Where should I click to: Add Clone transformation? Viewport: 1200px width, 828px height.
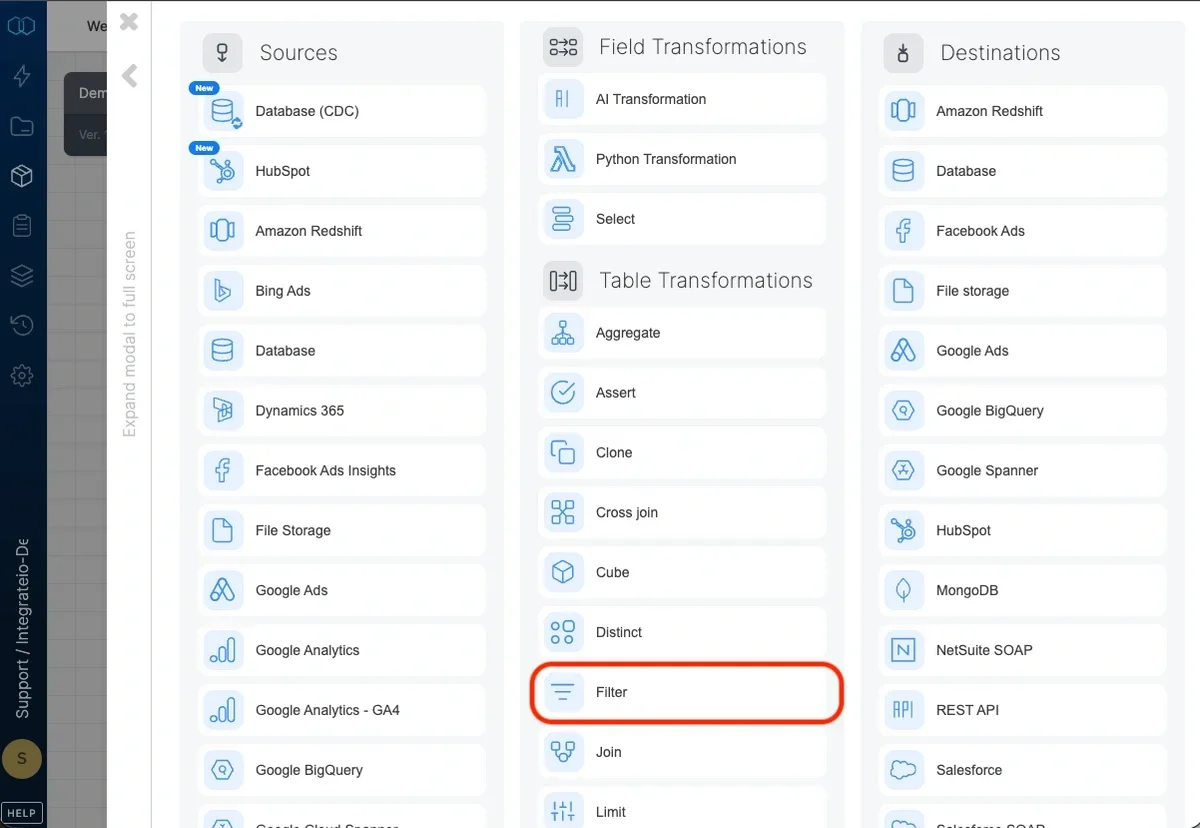682,453
